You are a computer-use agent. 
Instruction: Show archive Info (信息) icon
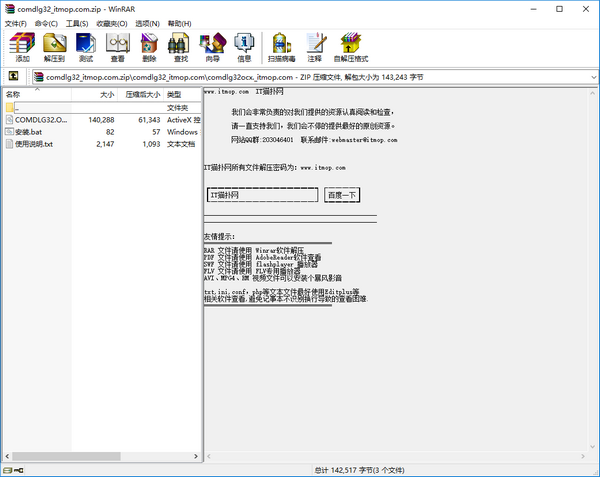click(244, 47)
